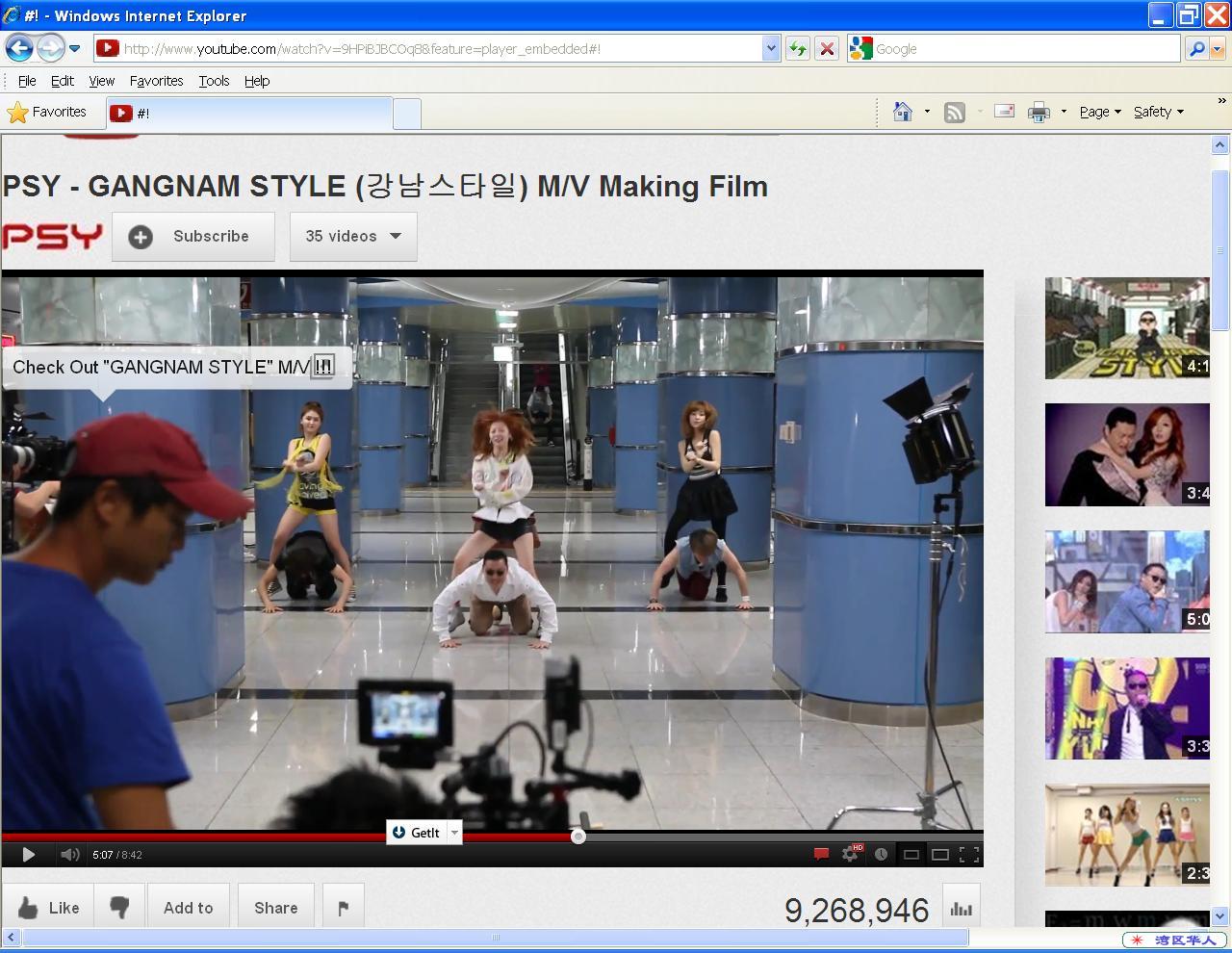Open the Favorites menu
The height and width of the screenshot is (953, 1232).
(156, 81)
